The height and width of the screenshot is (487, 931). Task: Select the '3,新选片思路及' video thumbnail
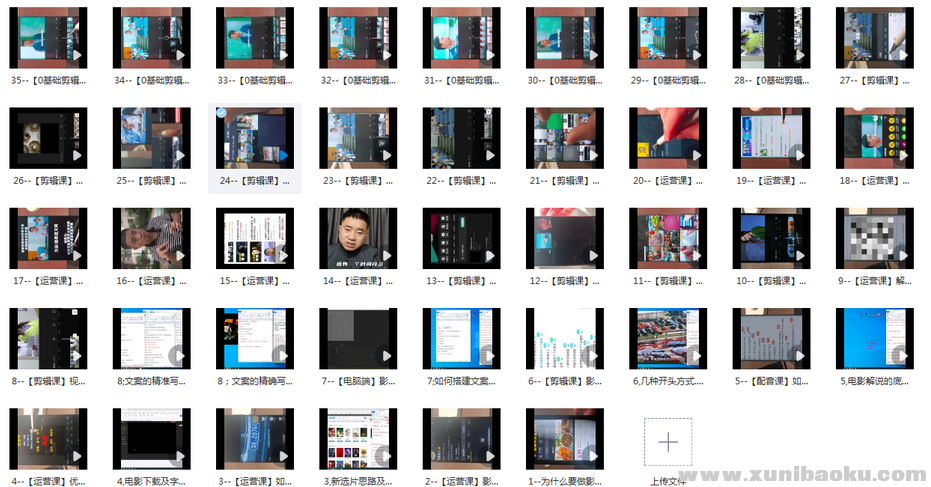point(357,438)
